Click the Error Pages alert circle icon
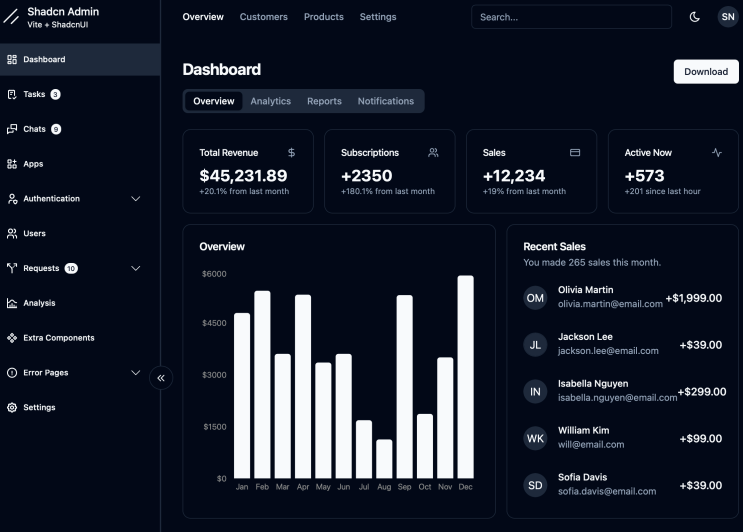743x532 pixels. (x=12, y=373)
